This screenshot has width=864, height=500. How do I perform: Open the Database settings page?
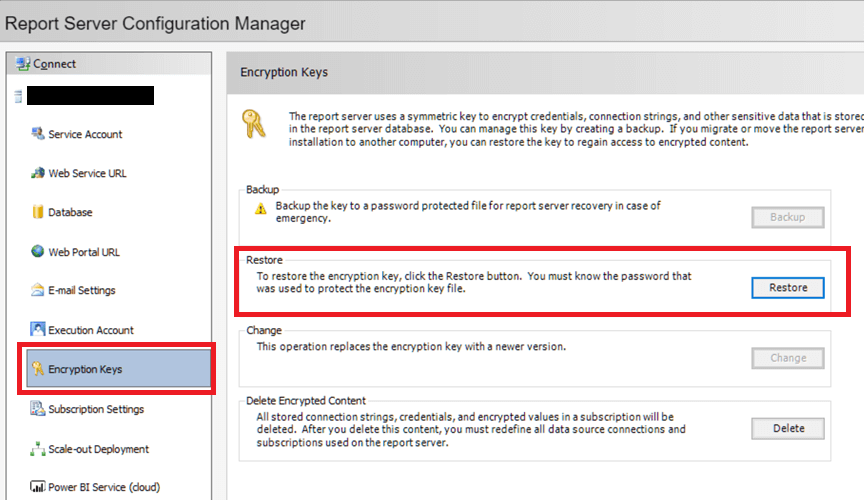click(70, 212)
